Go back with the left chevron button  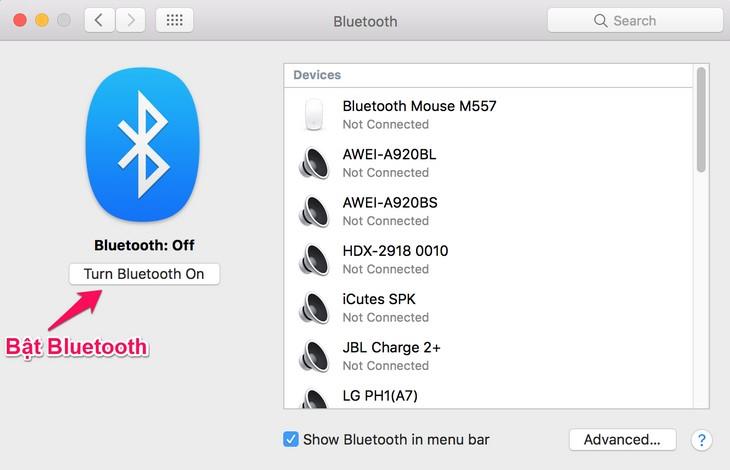click(99, 20)
